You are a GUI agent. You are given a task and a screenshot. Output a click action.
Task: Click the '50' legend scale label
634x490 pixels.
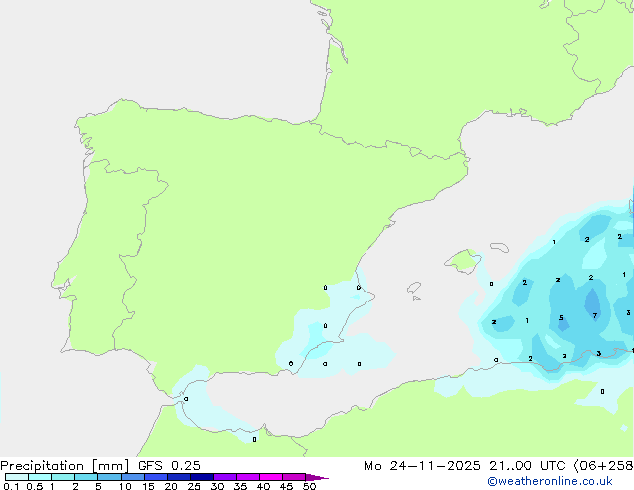click(x=309, y=486)
